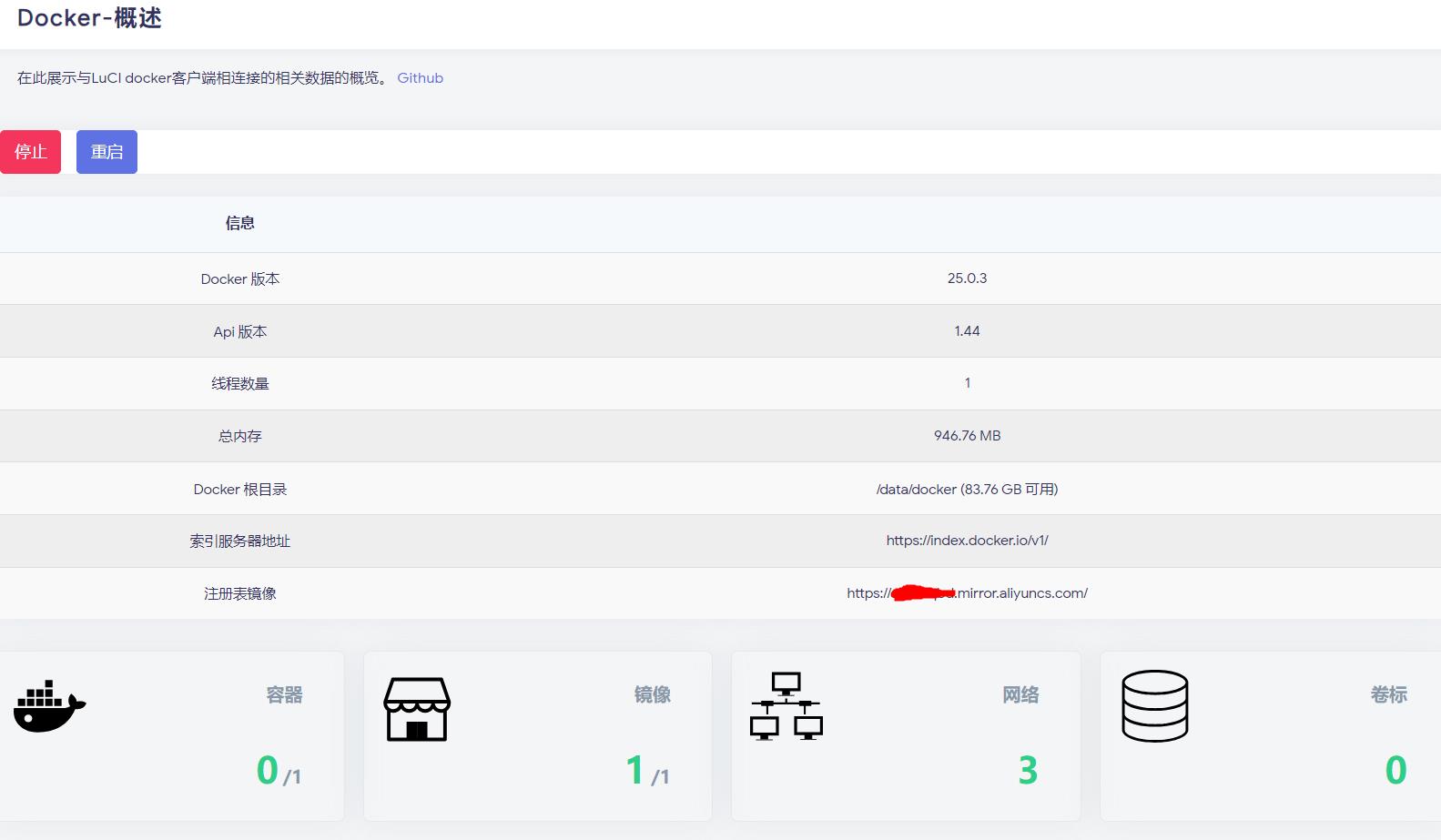
Task: Click the blue 重启 button
Action: pos(107,152)
